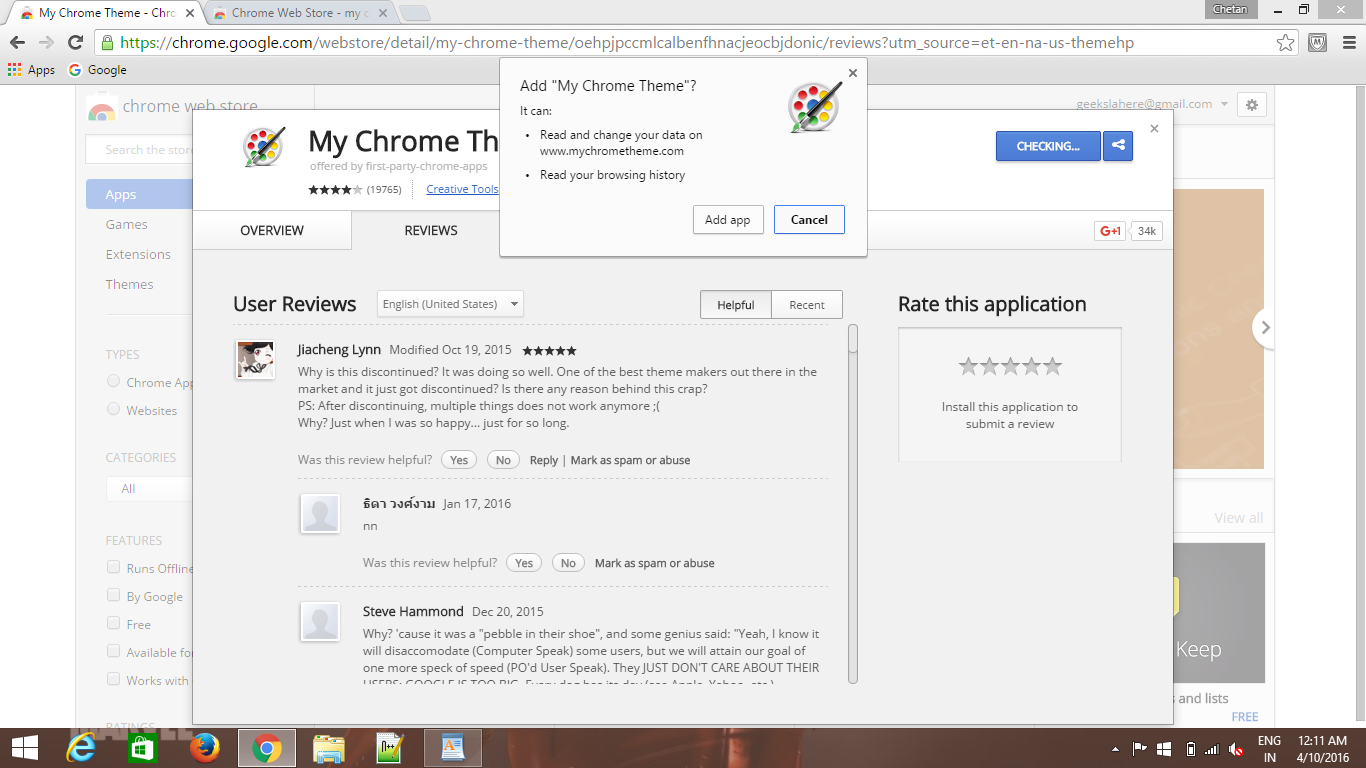Image resolution: width=1366 pixels, height=768 pixels.
Task: Toggle the Runs Offline checkbox
Action: tap(113, 567)
